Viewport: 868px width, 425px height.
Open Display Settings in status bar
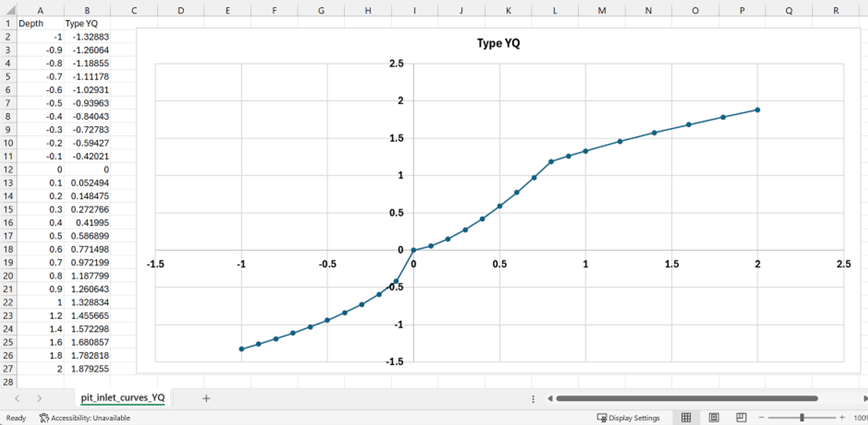click(x=628, y=417)
